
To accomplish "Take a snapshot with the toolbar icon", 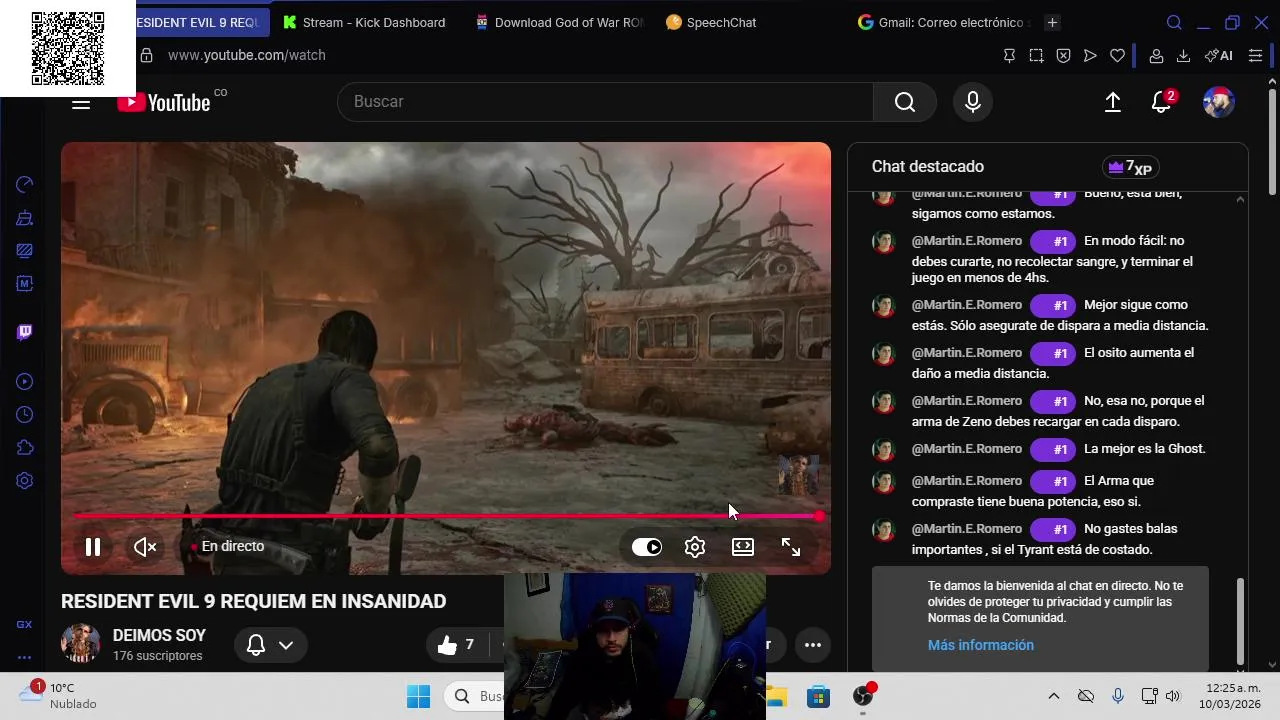I will pyautogui.click(x=1036, y=56).
